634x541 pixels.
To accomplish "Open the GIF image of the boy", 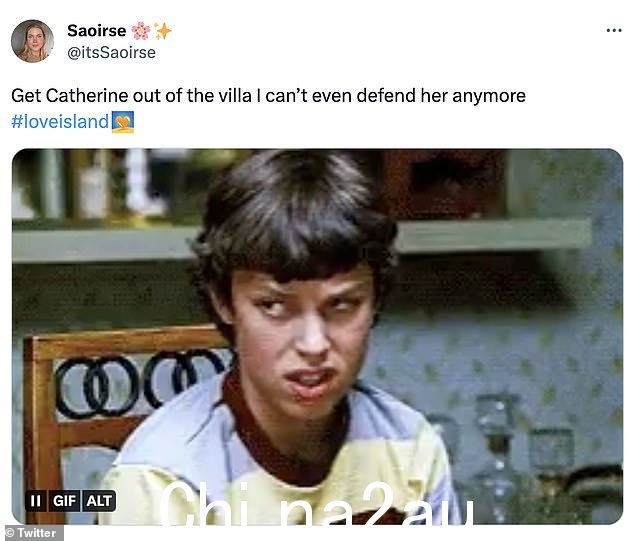I will (x=317, y=336).
